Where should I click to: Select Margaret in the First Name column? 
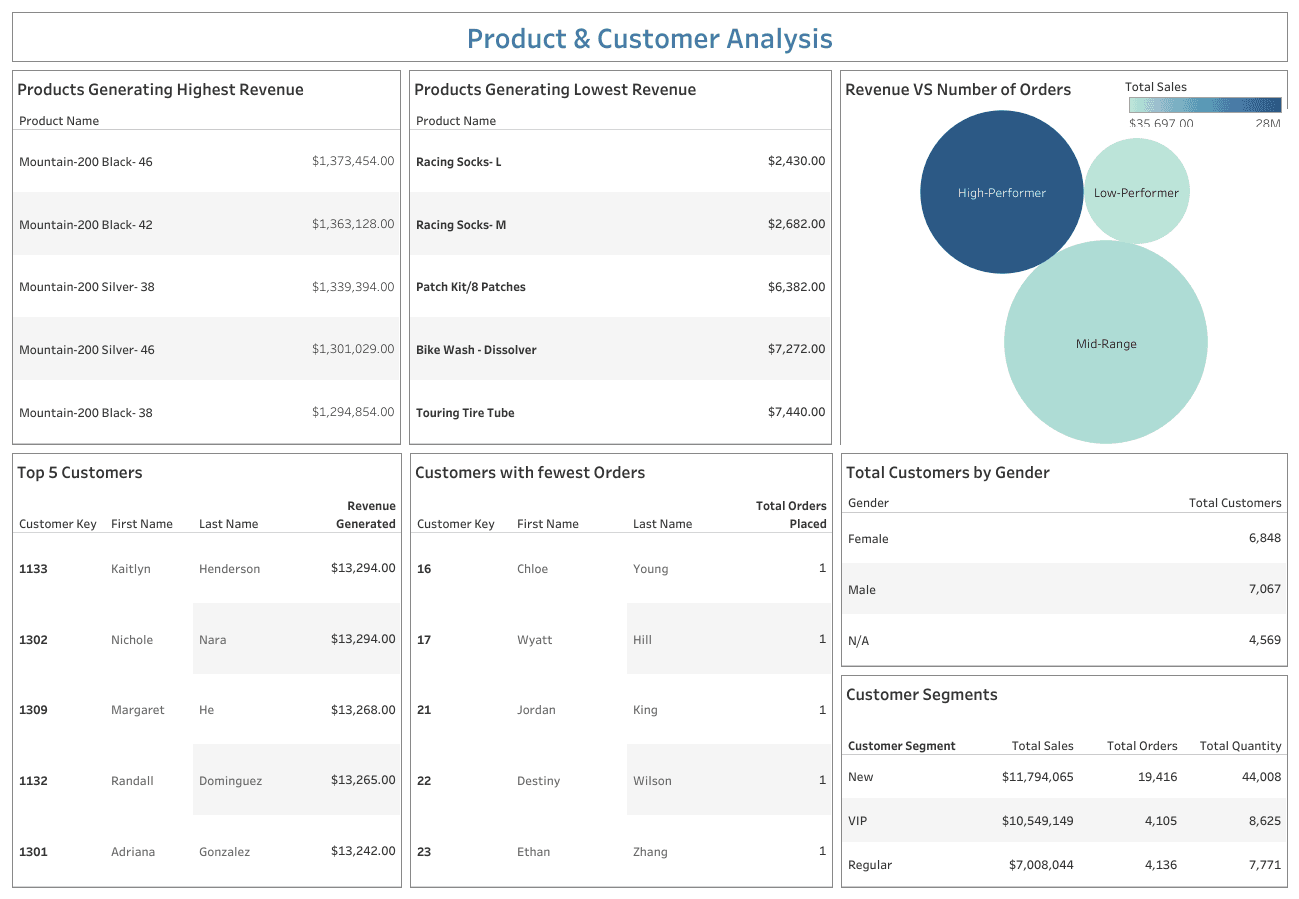pyautogui.click(x=137, y=710)
